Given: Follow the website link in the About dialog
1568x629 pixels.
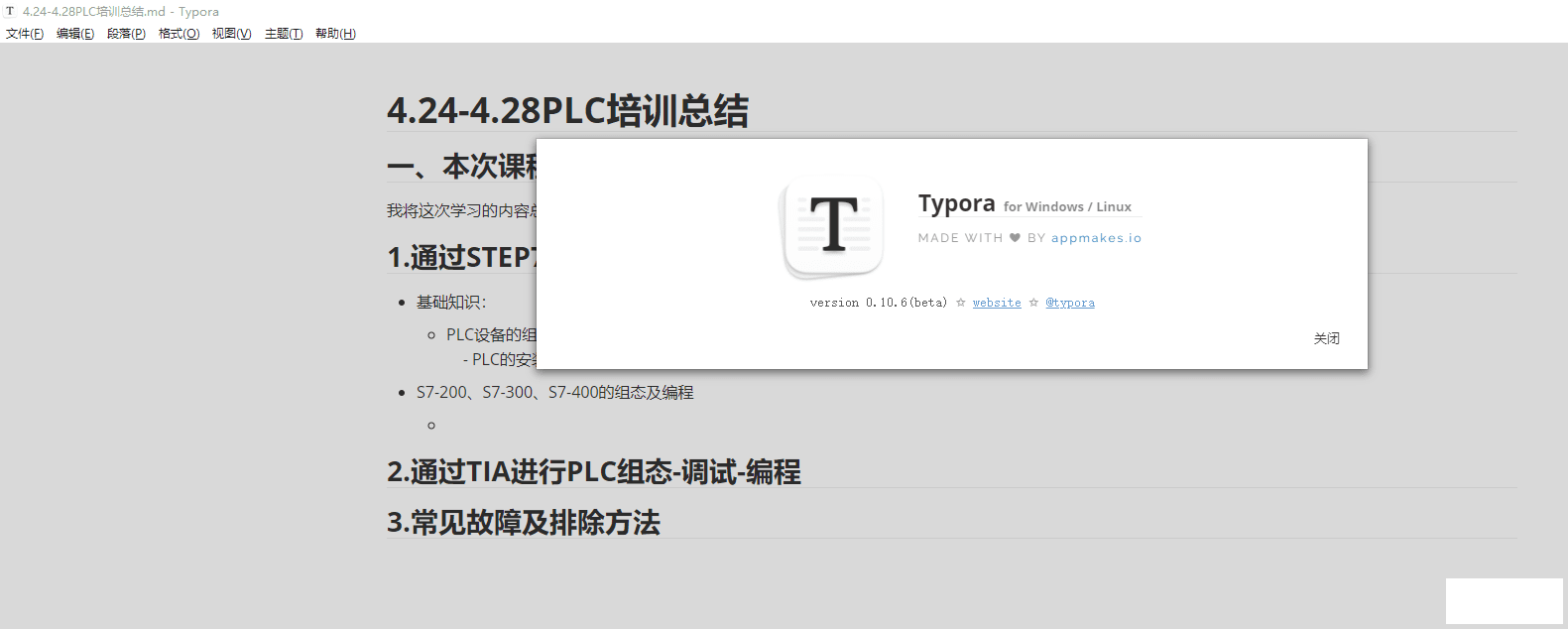Looking at the screenshot, I should coord(997,303).
